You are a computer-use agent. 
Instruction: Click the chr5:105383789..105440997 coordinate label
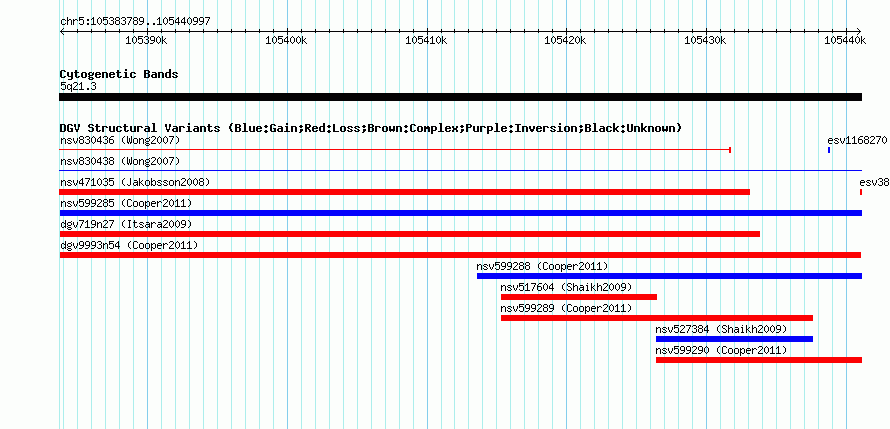135,22
